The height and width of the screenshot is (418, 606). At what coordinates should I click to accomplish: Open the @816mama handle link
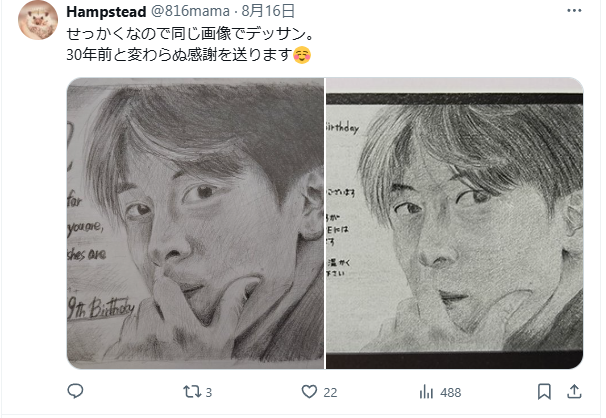tap(190, 11)
